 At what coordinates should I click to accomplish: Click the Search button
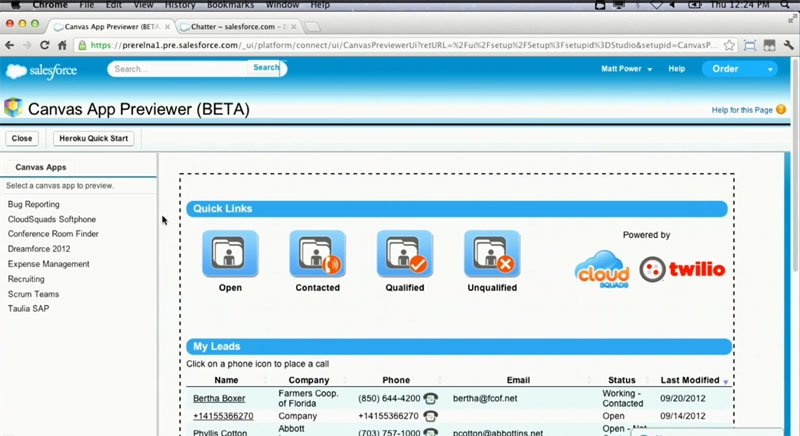point(266,68)
